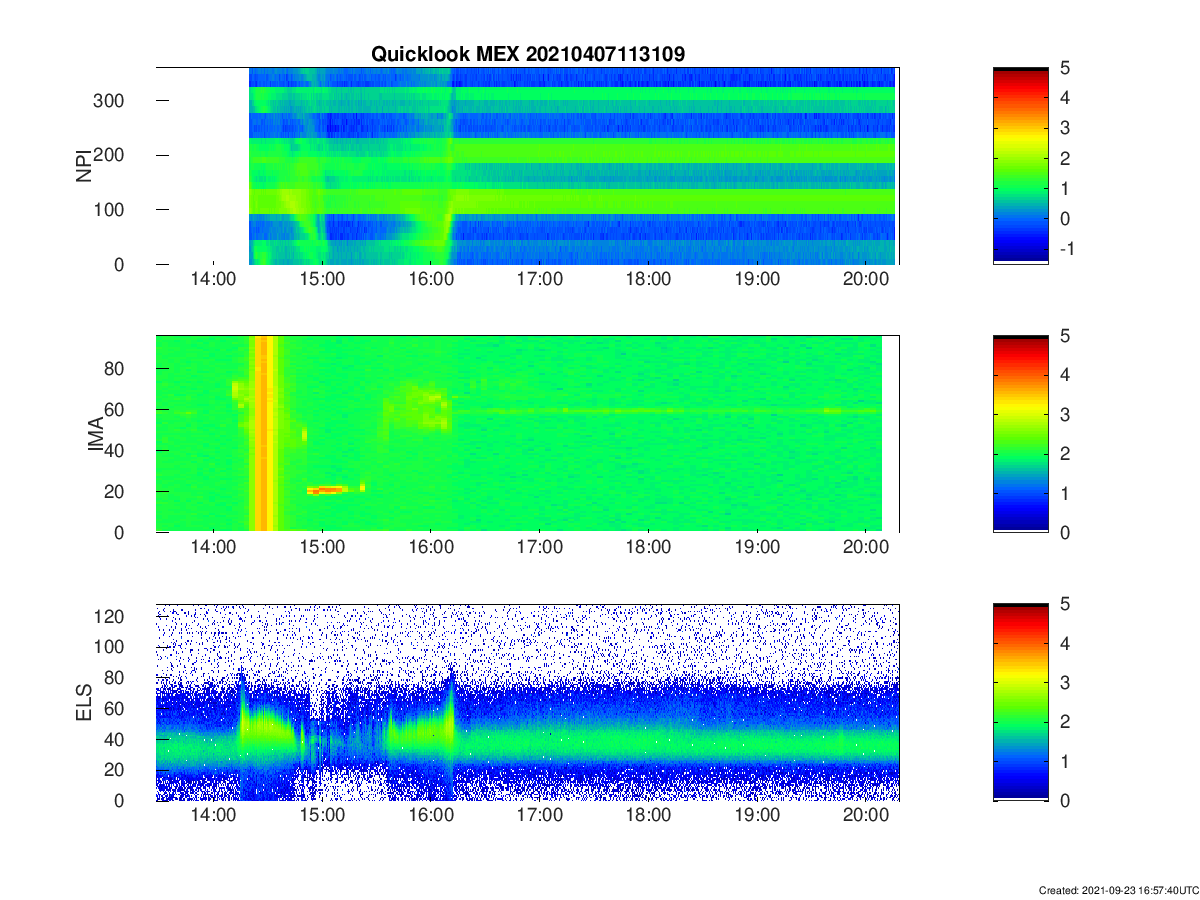Click 17:00 under the IMA plot
The image size is (1200, 900).
point(540,548)
